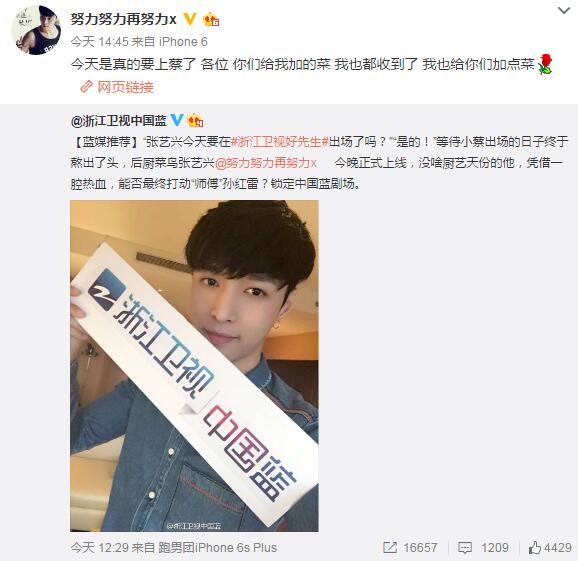Click the repost share icon
The width and height of the screenshot is (578, 561).
(x=390, y=547)
